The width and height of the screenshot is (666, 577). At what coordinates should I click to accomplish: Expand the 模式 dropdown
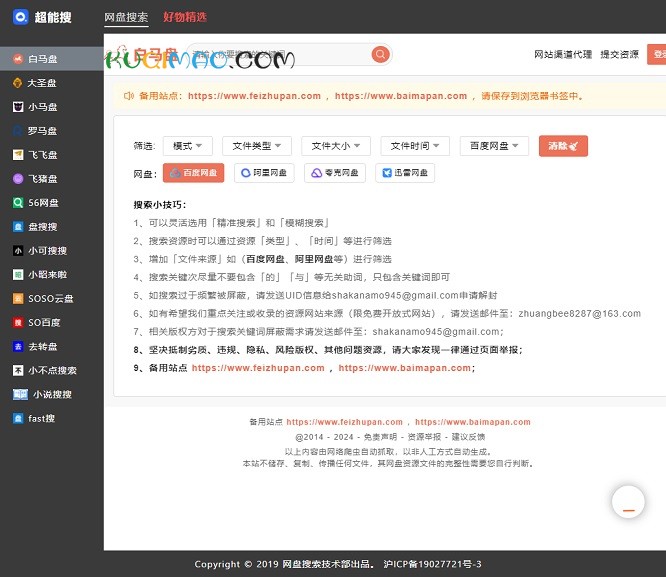pyautogui.click(x=187, y=146)
